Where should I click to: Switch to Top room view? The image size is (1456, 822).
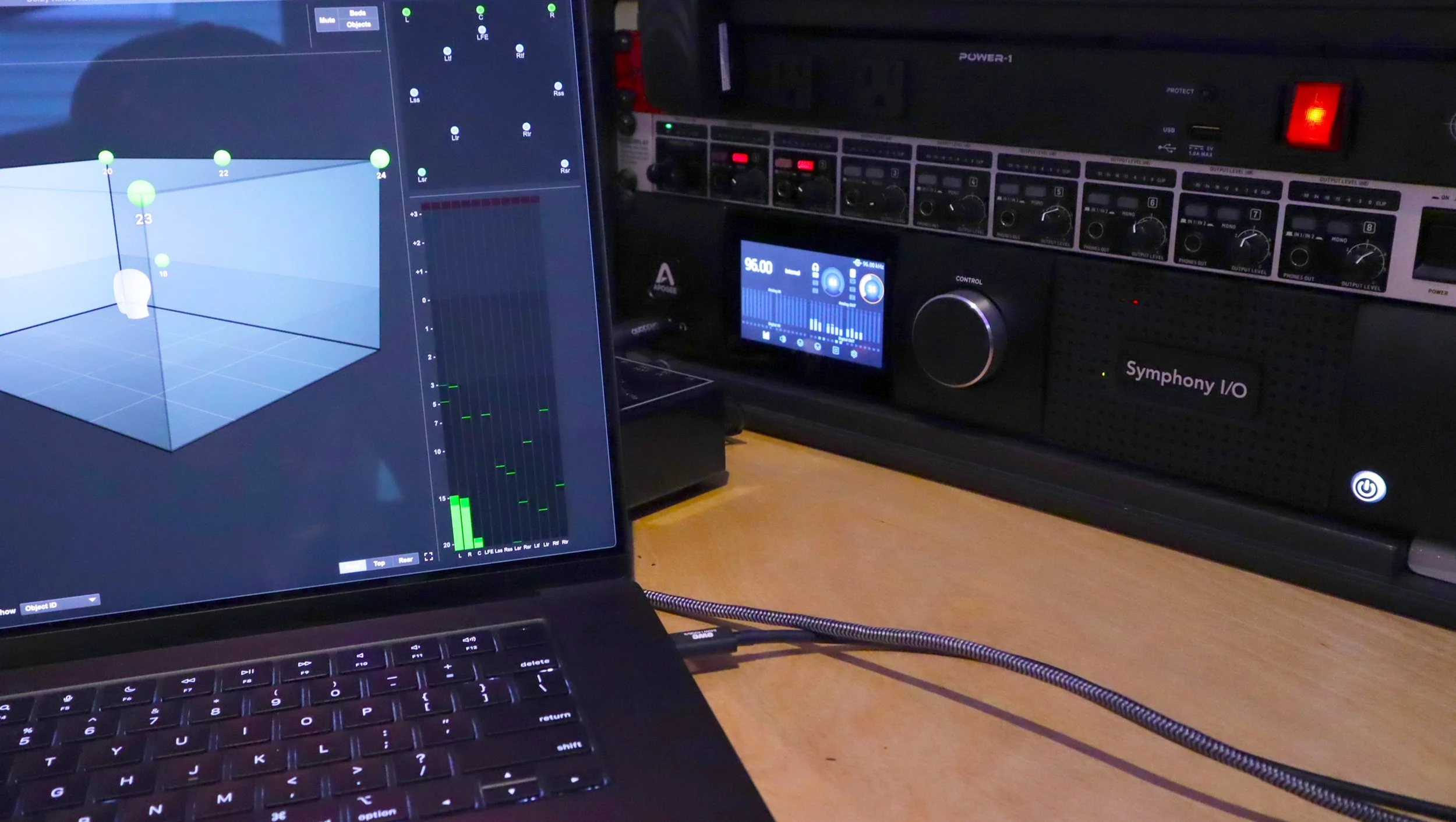coord(379,563)
